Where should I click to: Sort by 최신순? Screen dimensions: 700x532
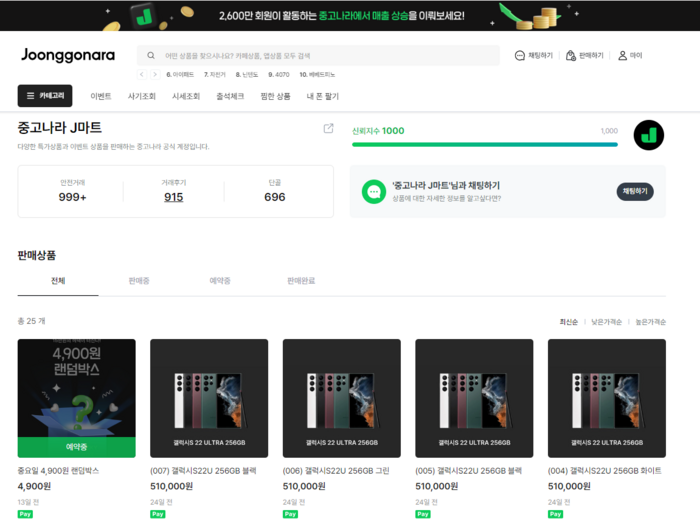568,322
